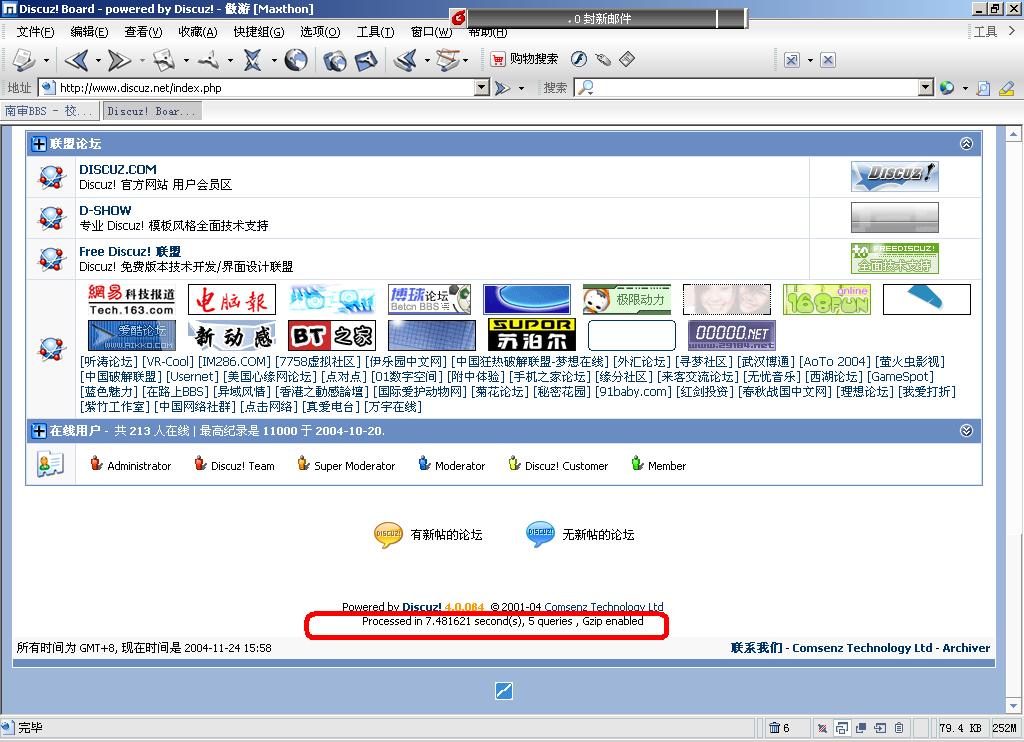
Task: Toggle the ad blocker status bar icon
Action: pyautogui.click(x=823, y=728)
